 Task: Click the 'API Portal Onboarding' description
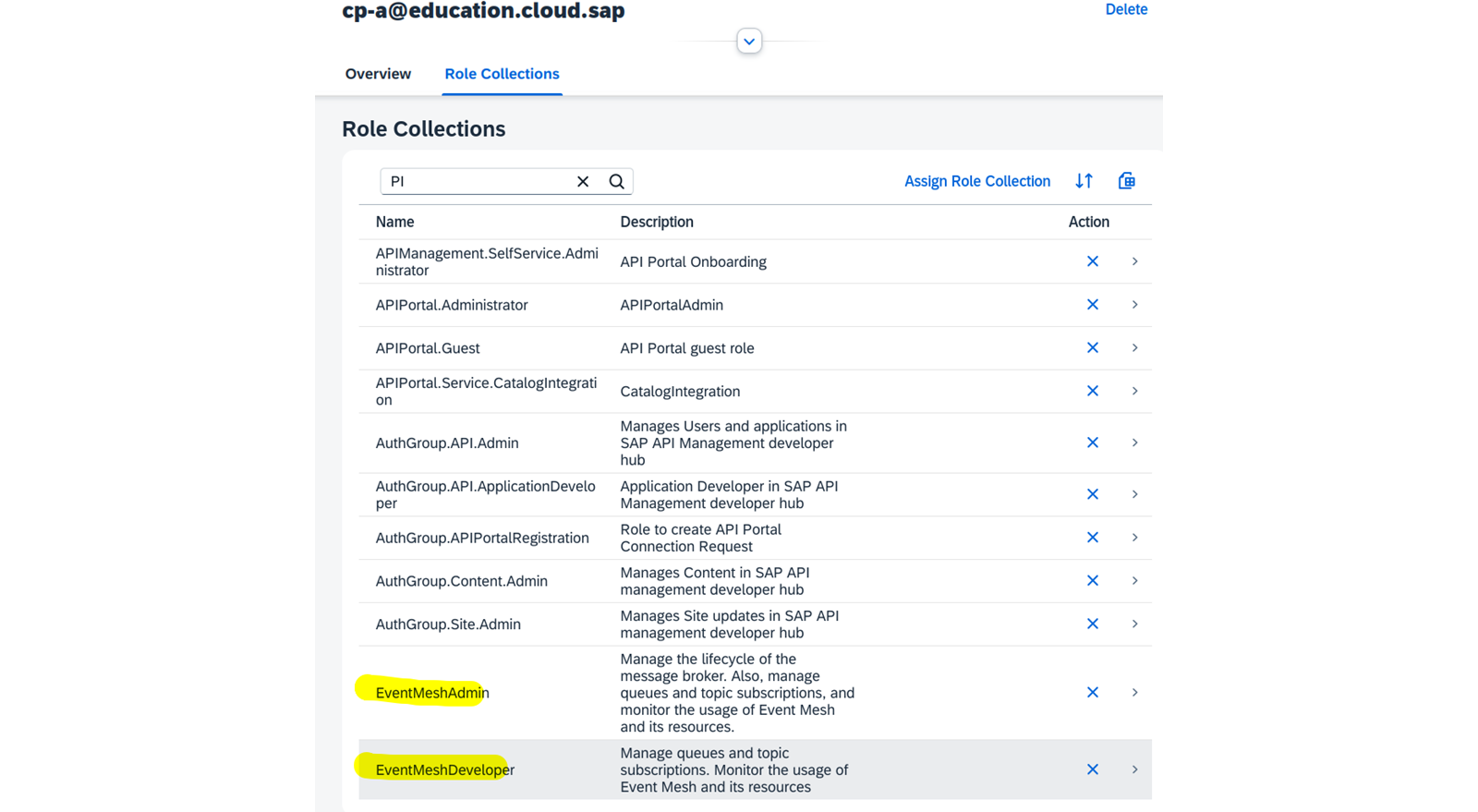point(693,261)
